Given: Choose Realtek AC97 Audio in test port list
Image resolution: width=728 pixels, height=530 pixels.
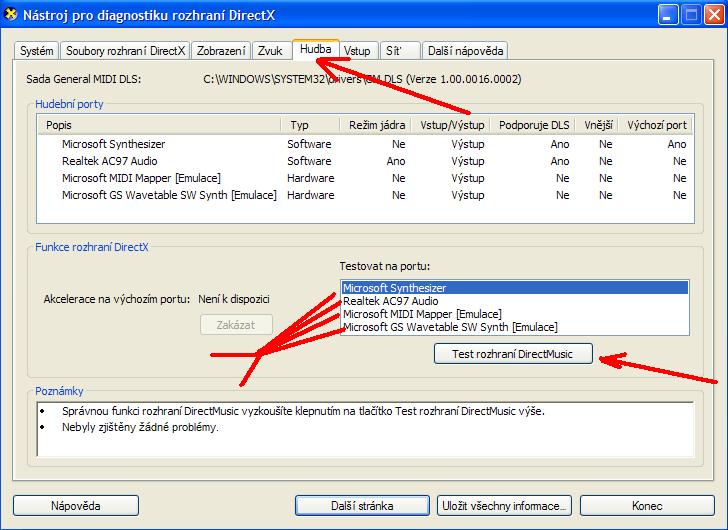Looking at the screenshot, I should tap(514, 301).
